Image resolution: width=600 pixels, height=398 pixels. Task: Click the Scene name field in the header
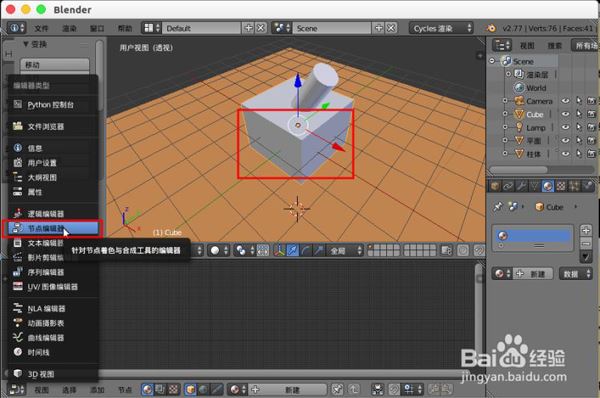pyautogui.click(x=331, y=28)
